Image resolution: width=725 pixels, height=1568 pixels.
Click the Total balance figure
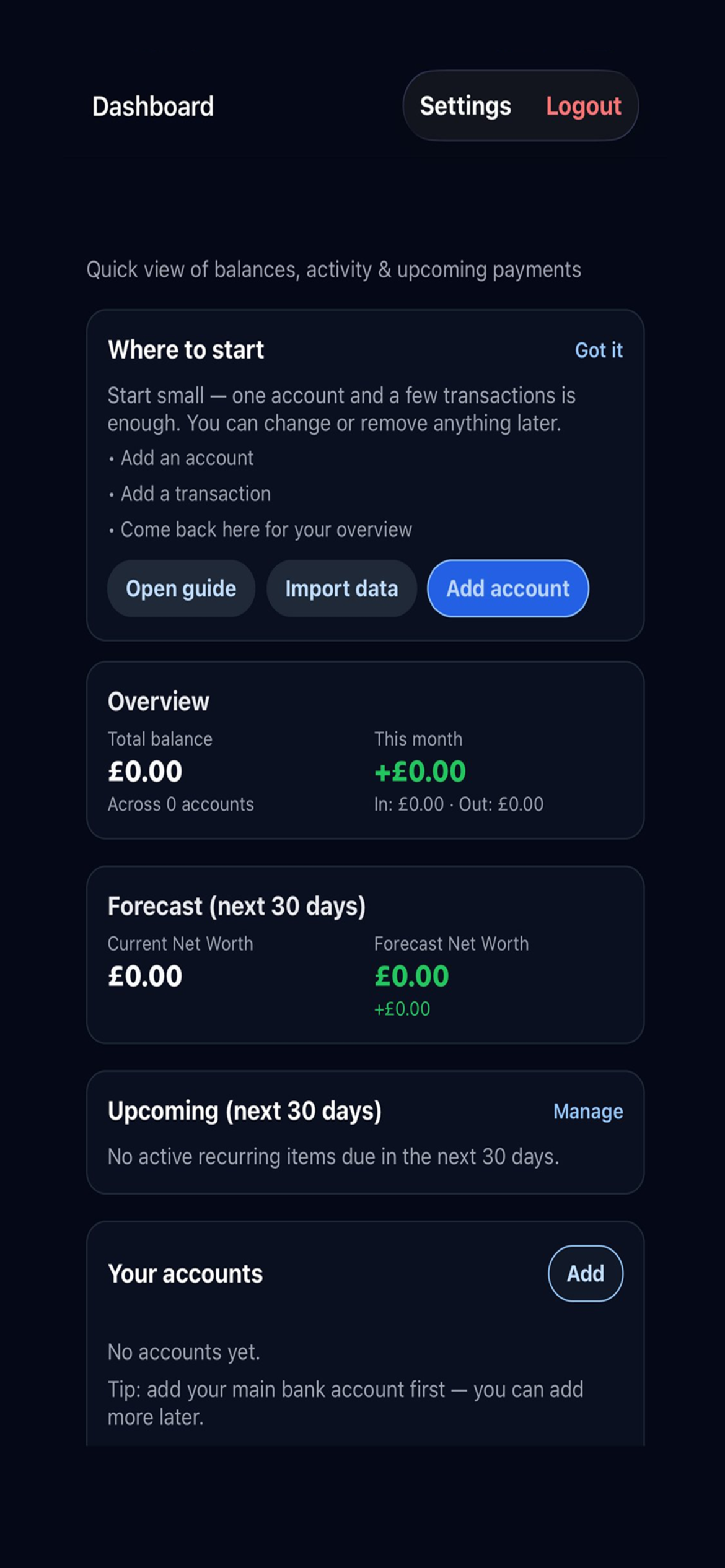coord(144,770)
